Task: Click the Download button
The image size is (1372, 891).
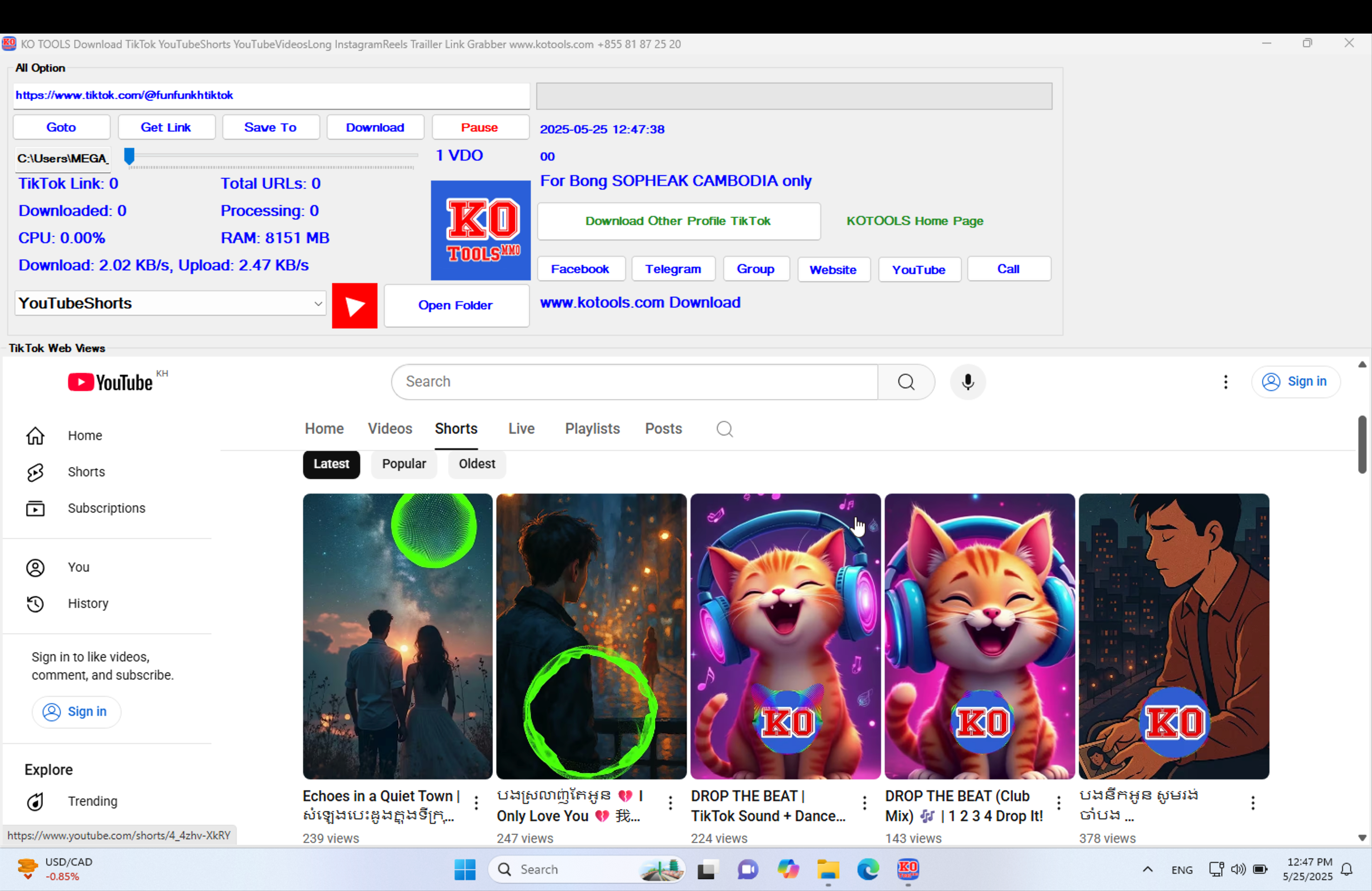Action: [375, 127]
